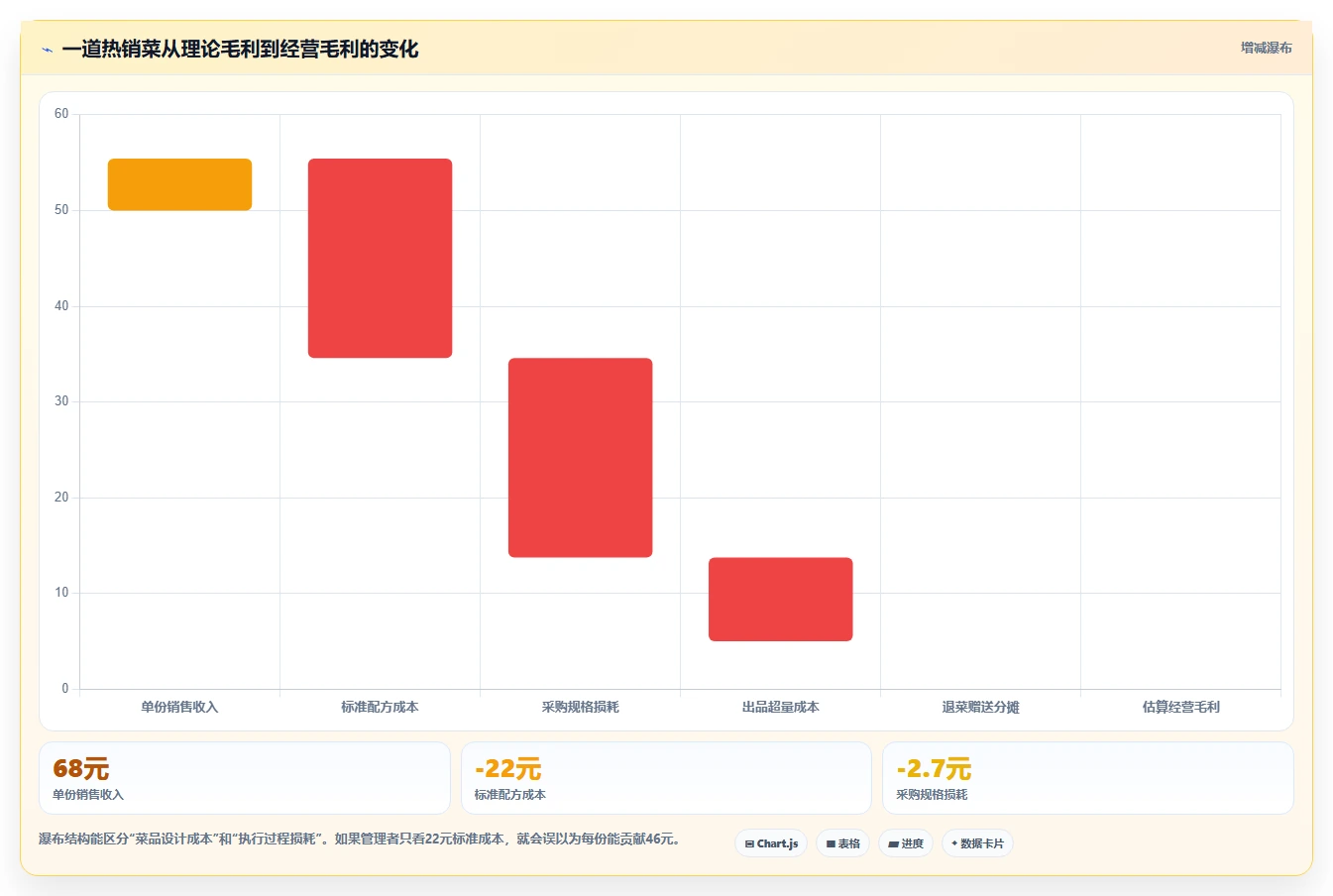
Task: Click the 增减瀑布 label in the header
Action: [1267, 48]
